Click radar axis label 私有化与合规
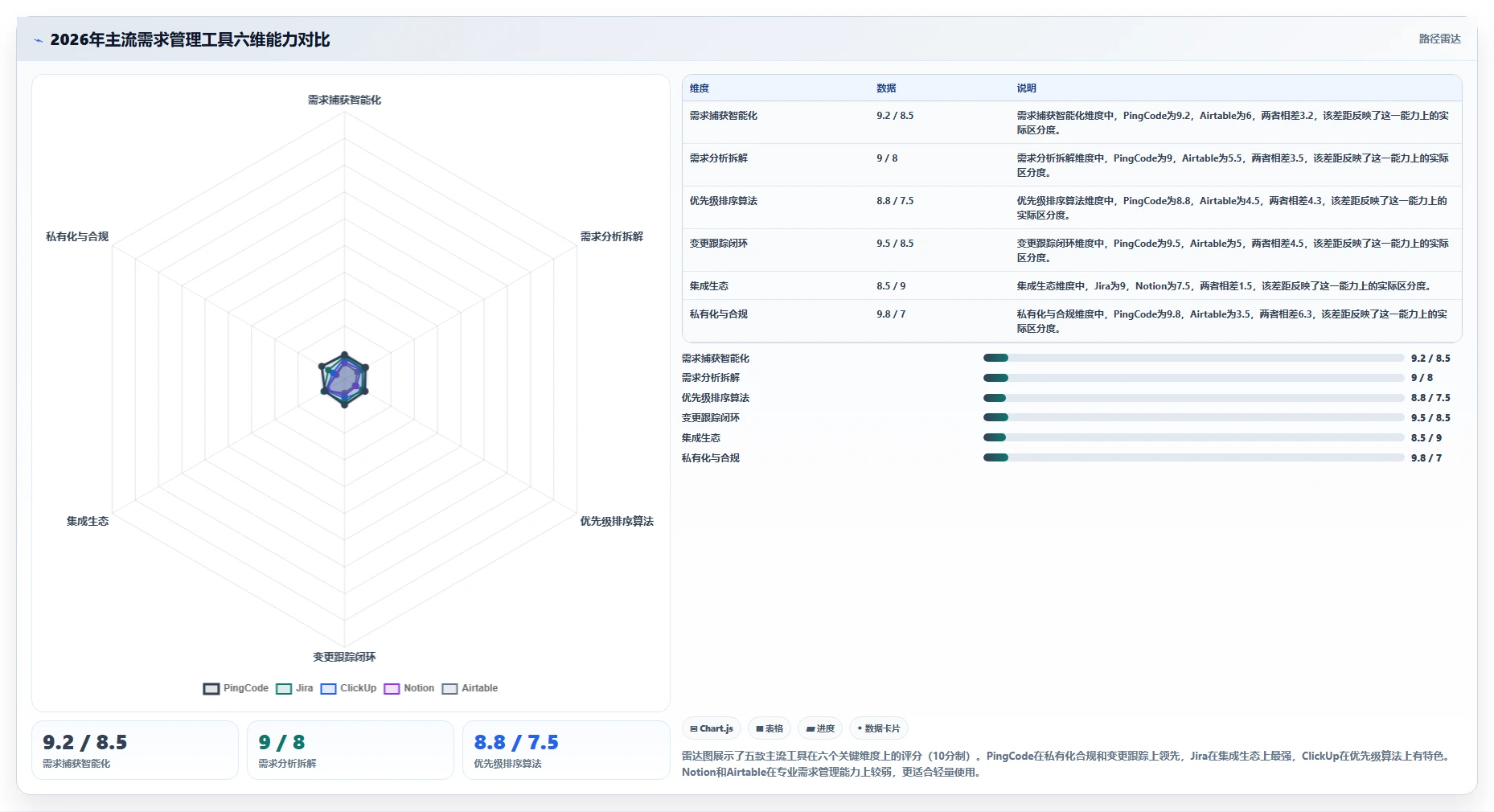The image size is (1494, 812). tap(77, 236)
